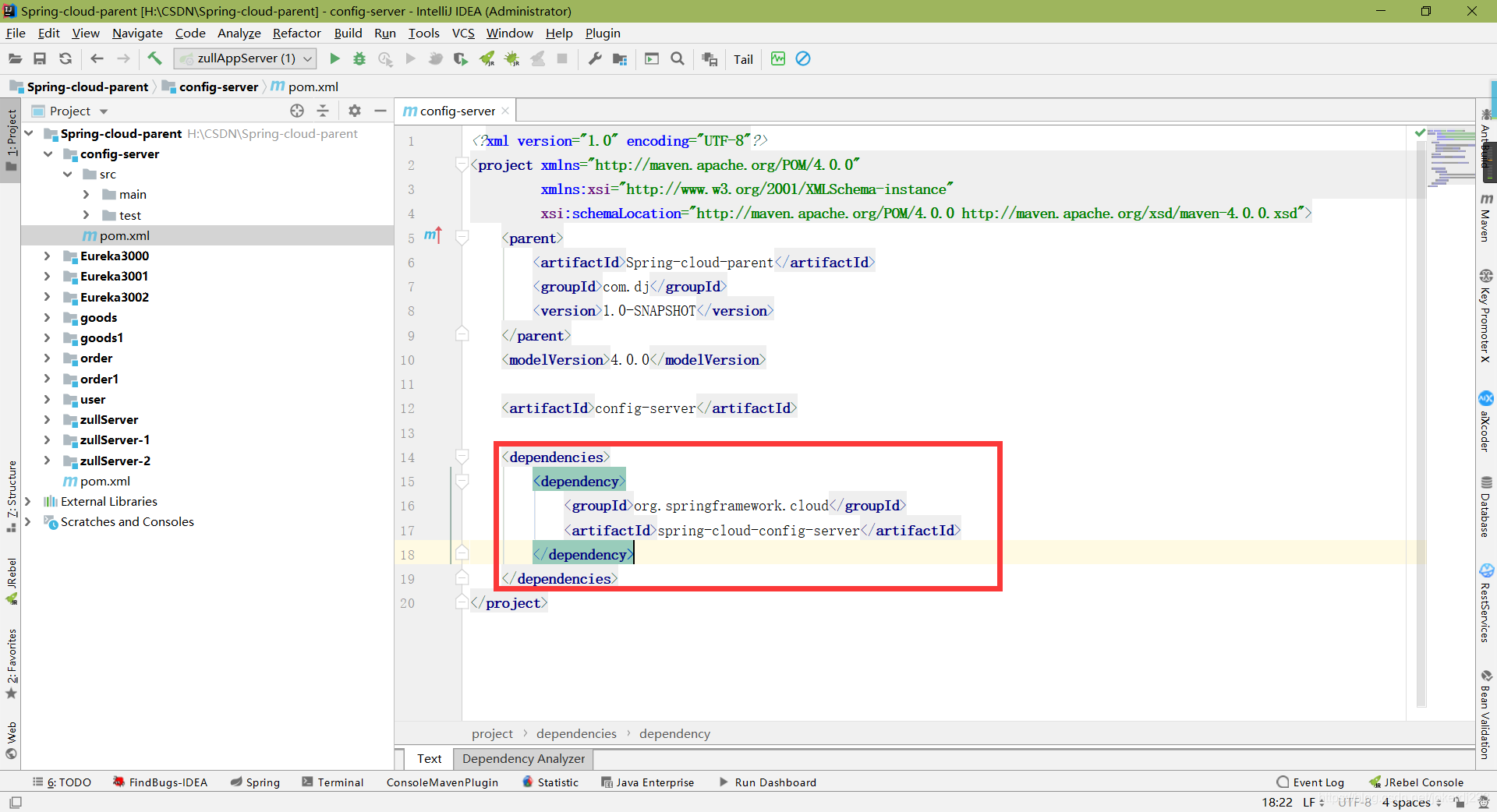Expand the goods module node
Image resolution: width=1497 pixels, height=812 pixels.
pyautogui.click(x=47, y=317)
